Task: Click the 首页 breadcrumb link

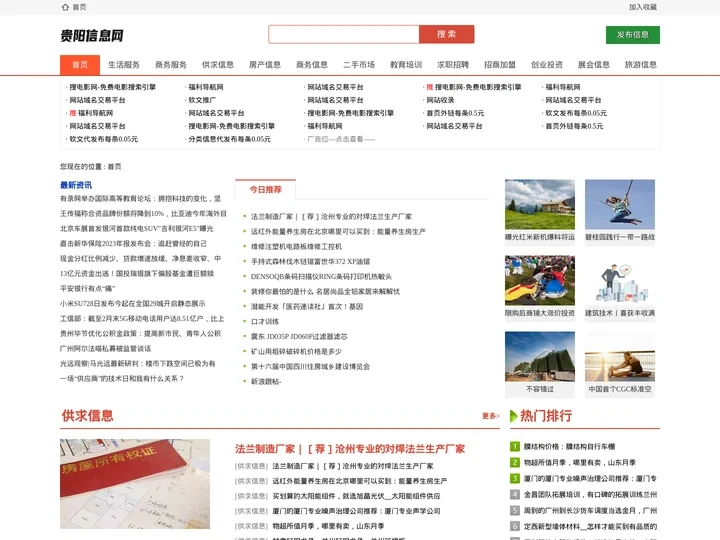Action: (114, 167)
